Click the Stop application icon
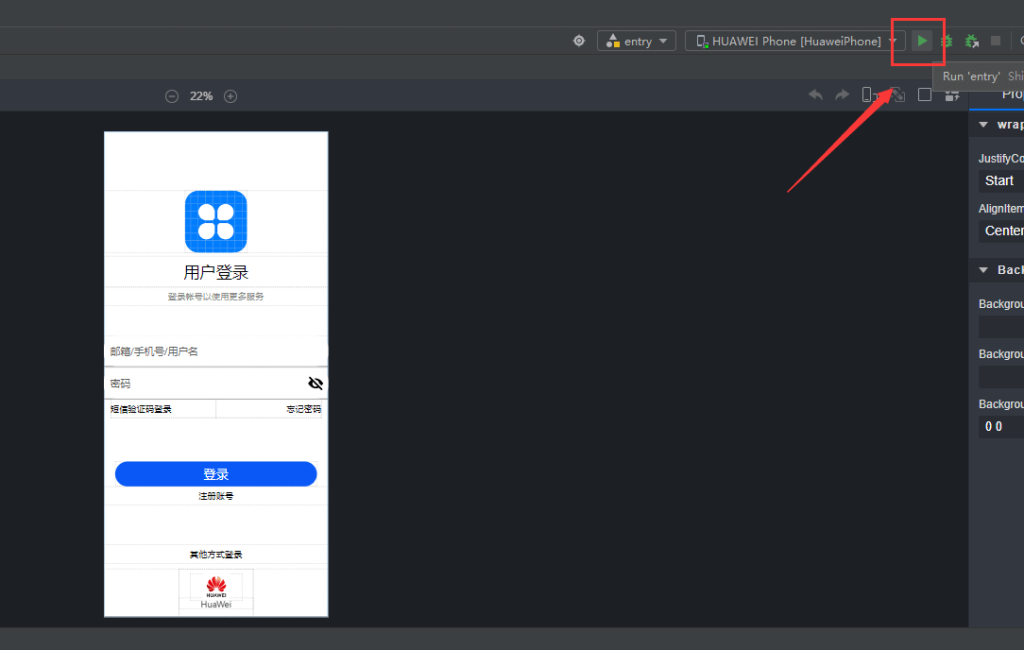1024x650 pixels. 995,41
